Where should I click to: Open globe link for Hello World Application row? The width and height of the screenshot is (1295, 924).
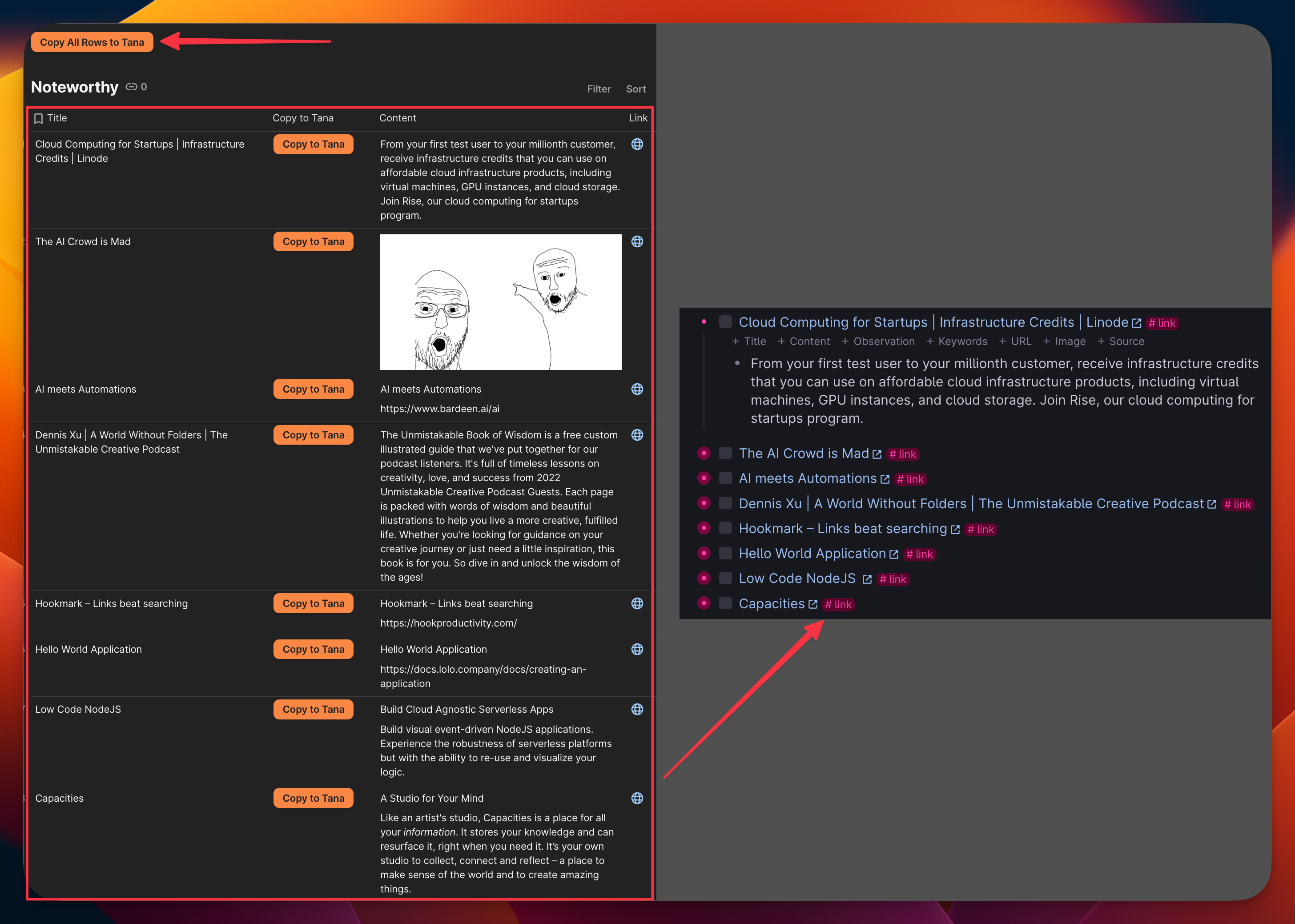pyautogui.click(x=637, y=649)
